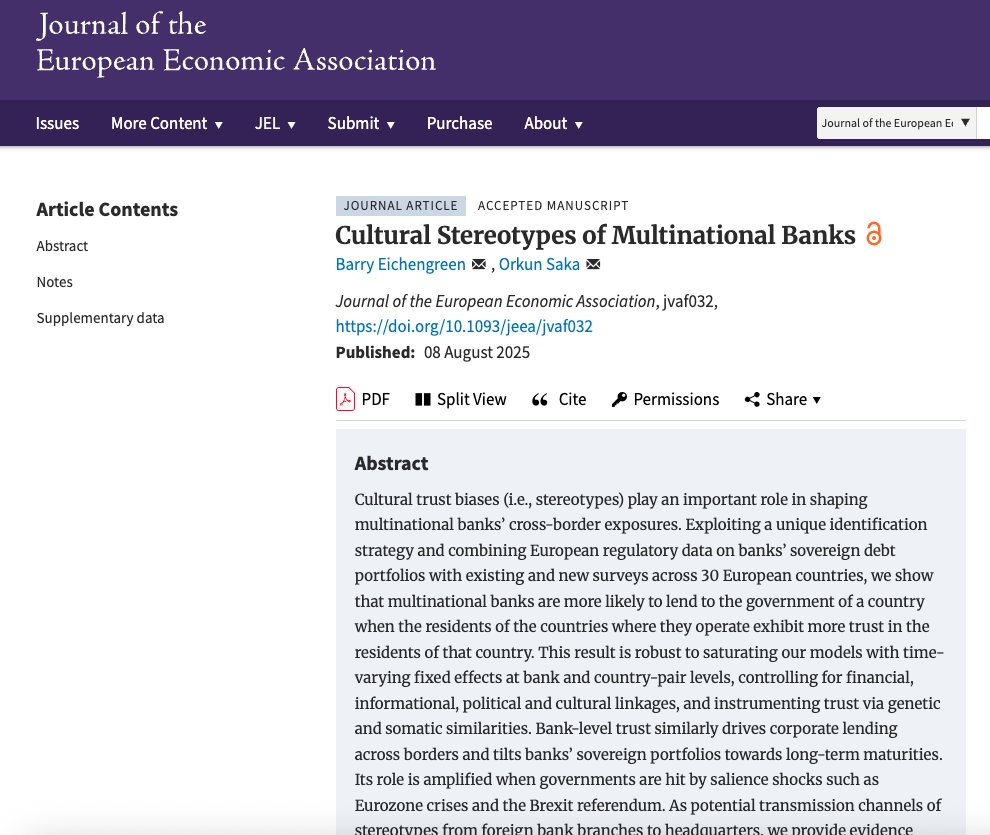Click the ACCEPTED MANUSCRIPT label
The image size is (990, 835).
[553, 206]
